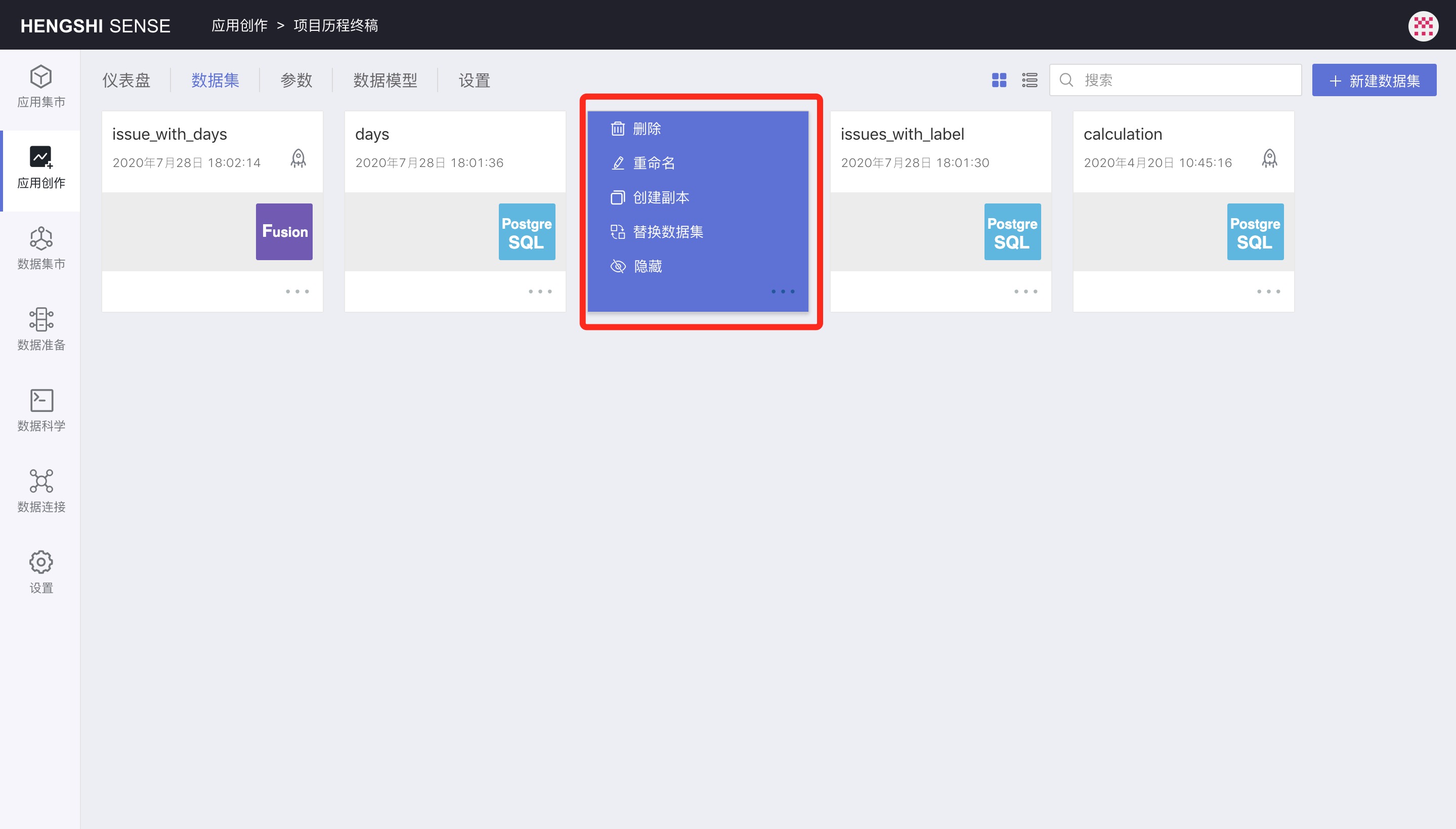Go to 数据集市 in the sidebar
This screenshot has height=829, width=1456.
tap(41, 249)
